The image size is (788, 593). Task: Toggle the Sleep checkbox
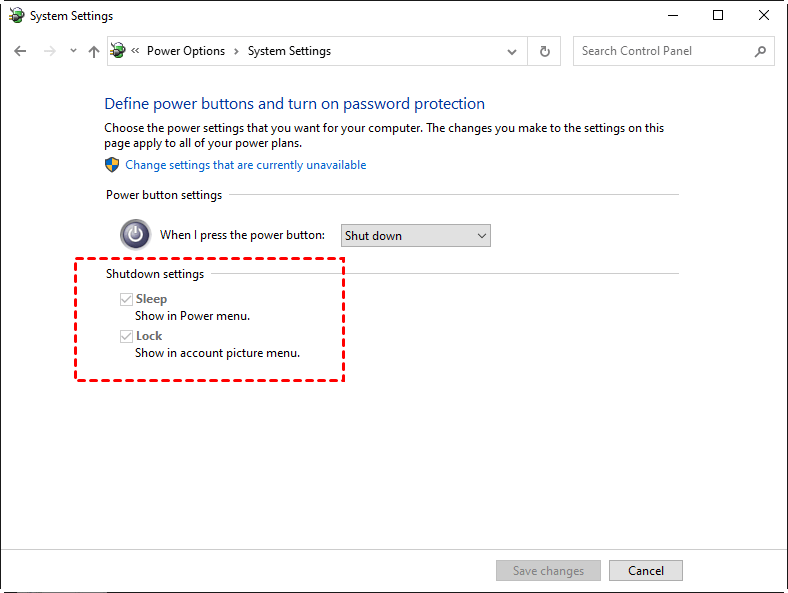[127, 299]
